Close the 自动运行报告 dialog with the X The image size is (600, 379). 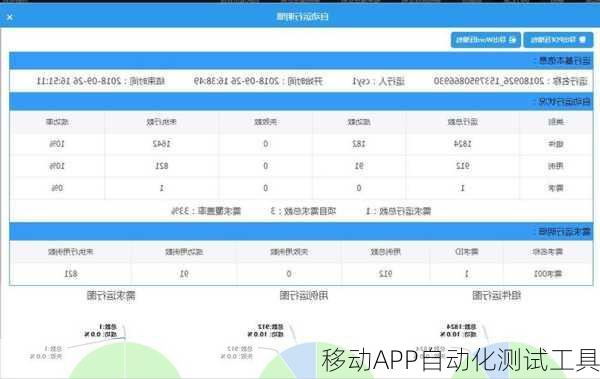click(10, 17)
